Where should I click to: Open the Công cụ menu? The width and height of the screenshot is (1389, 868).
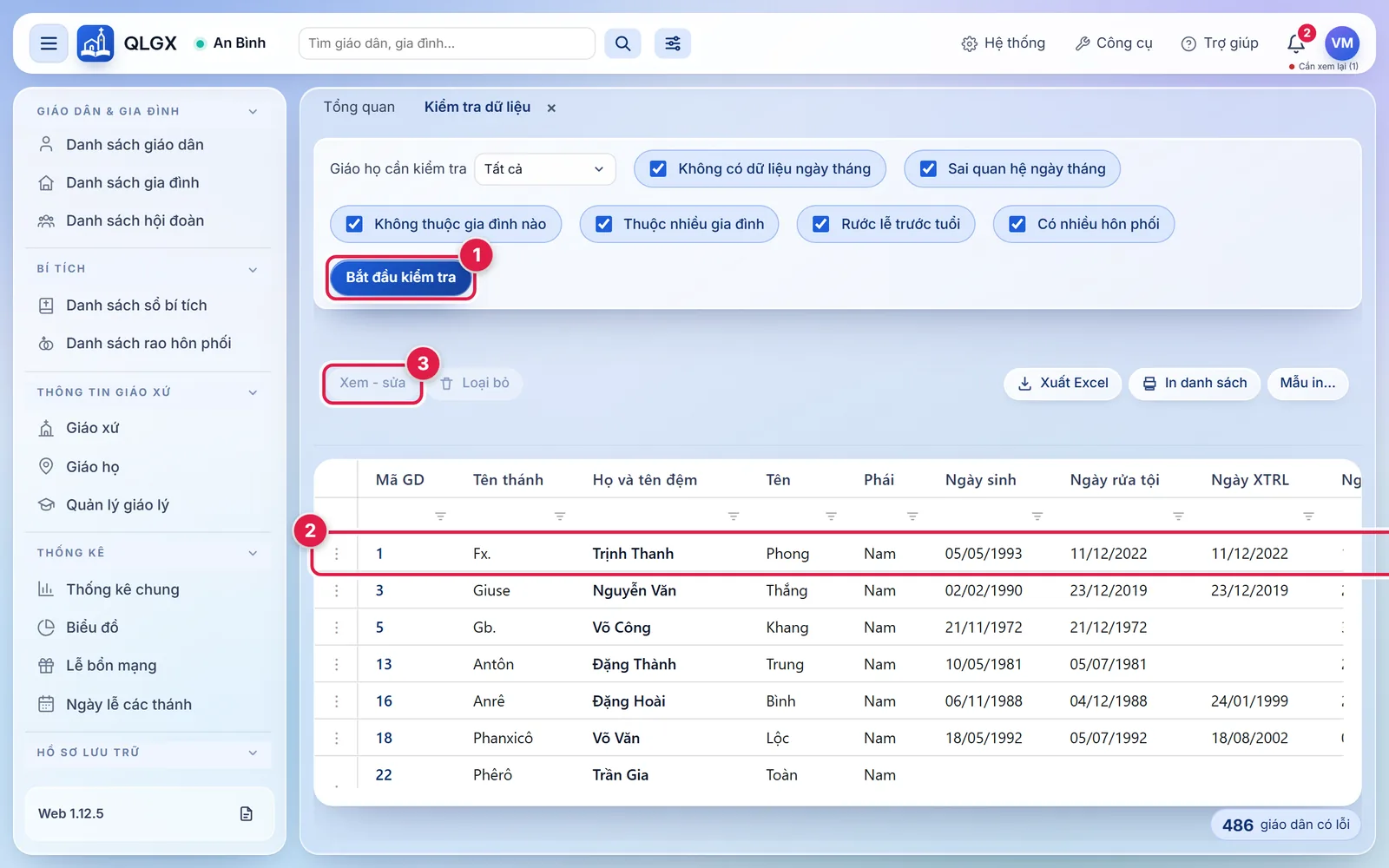pyautogui.click(x=1114, y=43)
